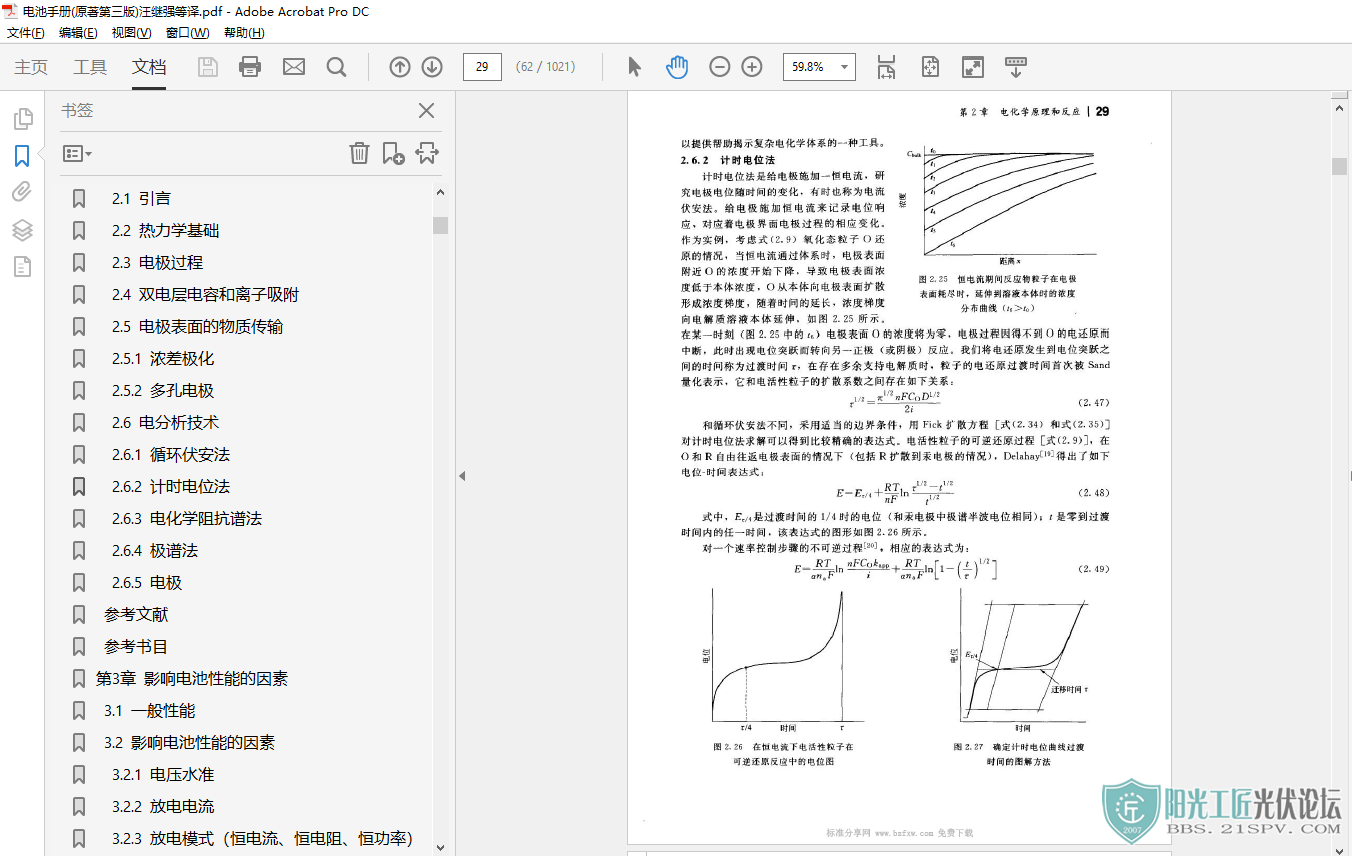This screenshot has height=856, width=1352.
Task: Open the 参考文献 bookmark
Action: [136, 615]
